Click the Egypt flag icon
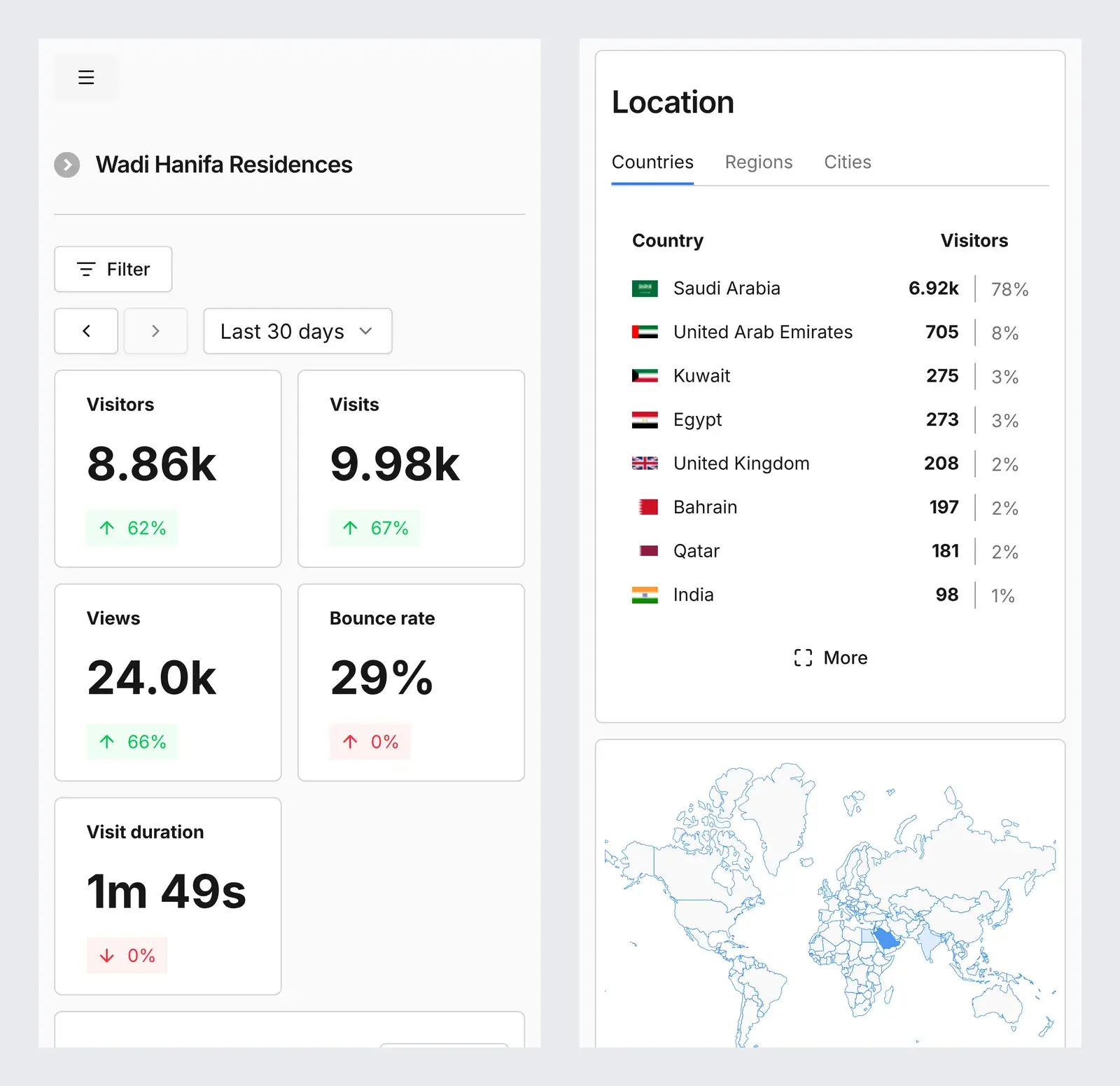1120x1086 pixels. coord(645,420)
